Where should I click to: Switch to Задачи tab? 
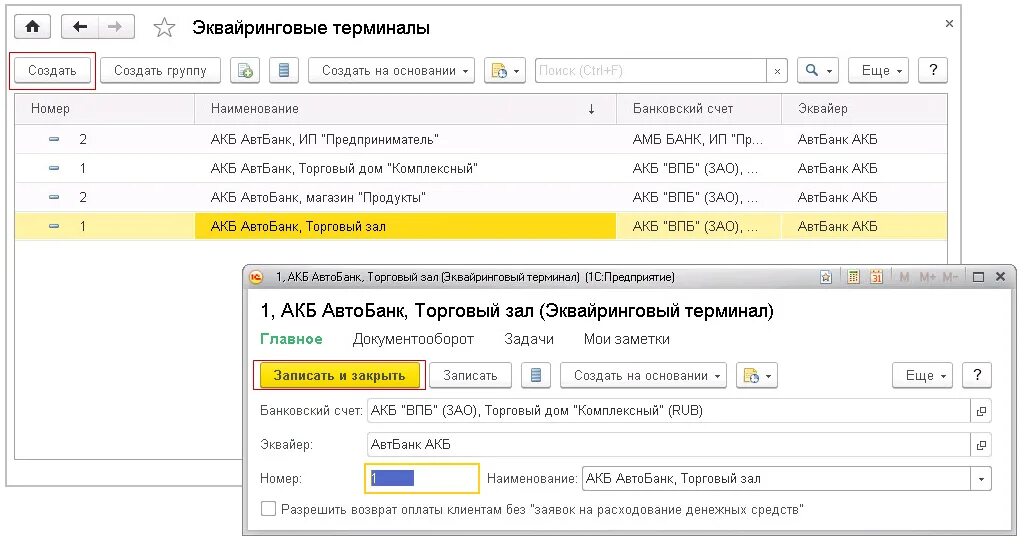click(529, 339)
